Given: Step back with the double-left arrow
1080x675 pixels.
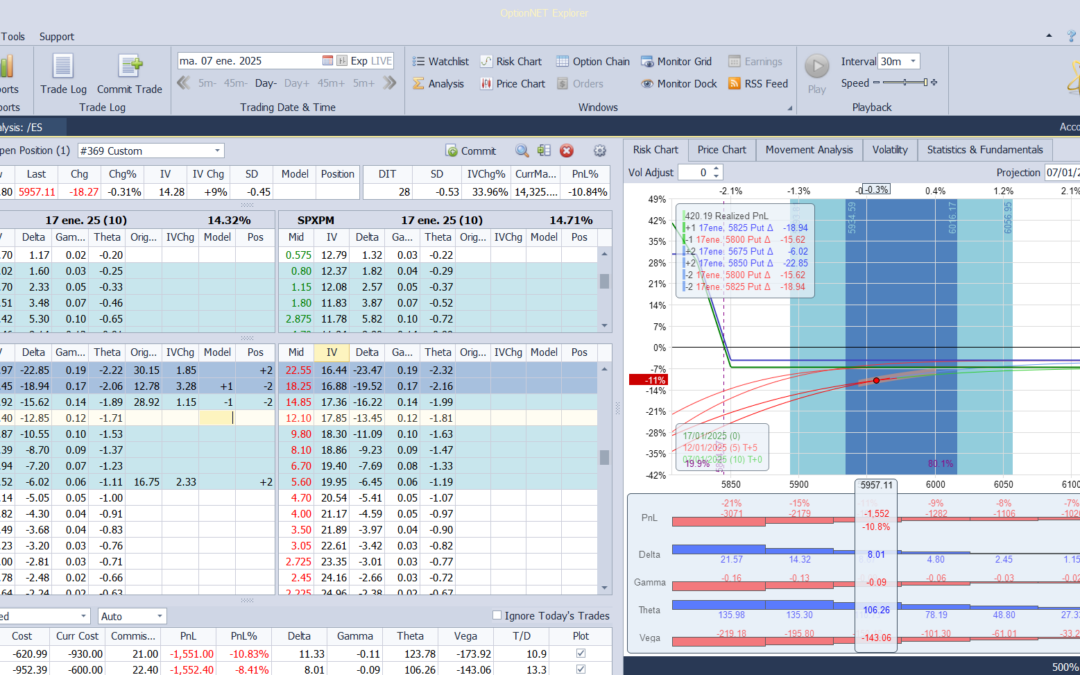Looking at the screenshot, I should coord(183,83).
